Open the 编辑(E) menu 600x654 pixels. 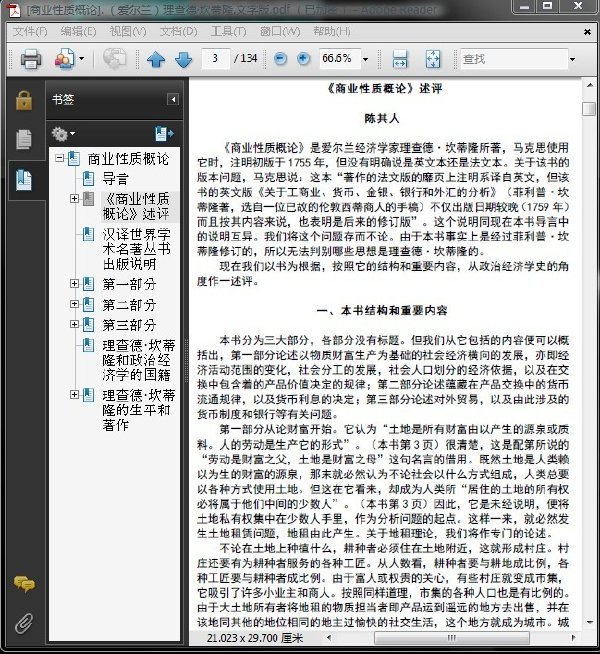78,31
